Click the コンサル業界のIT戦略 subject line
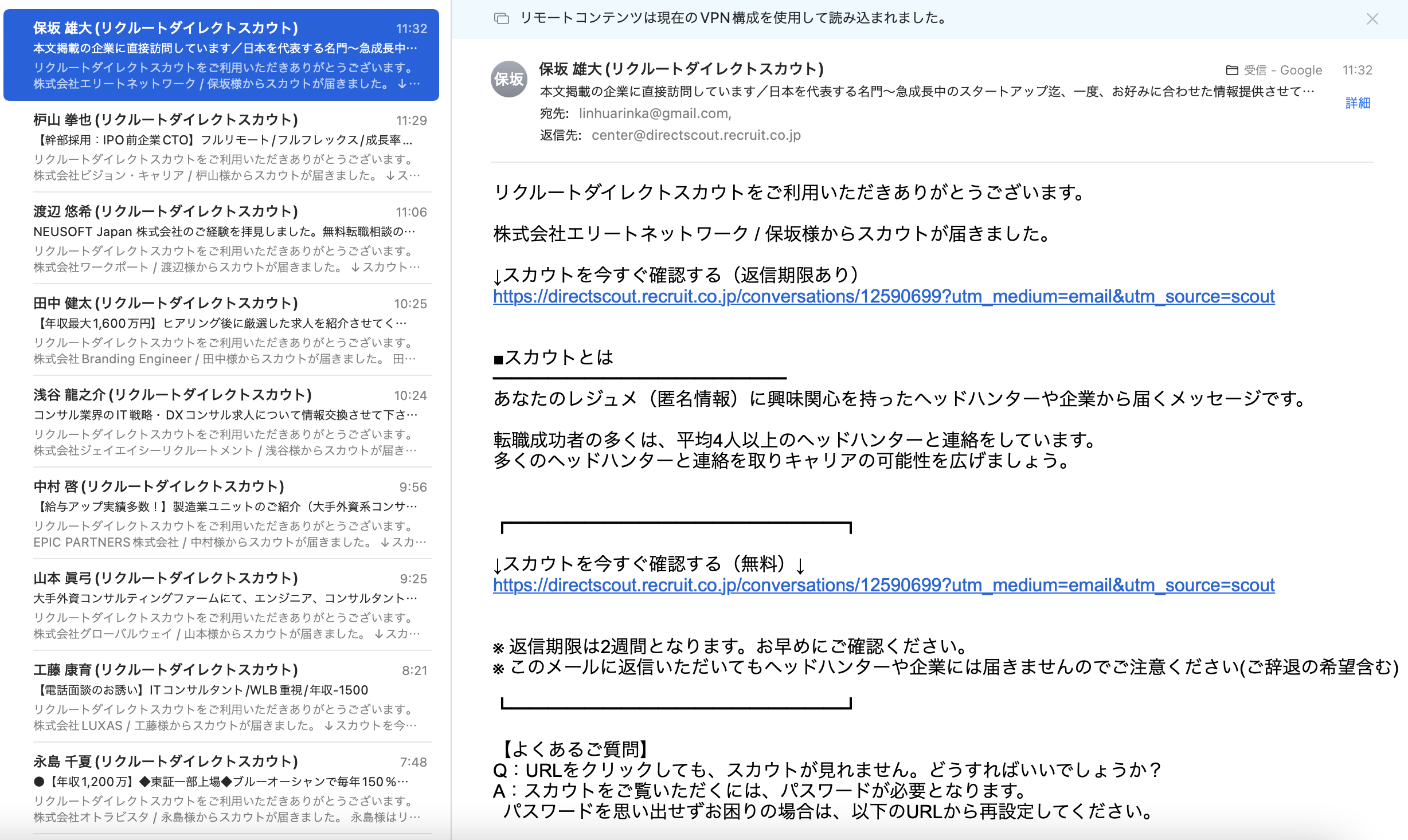1408x840 pixels. (x=225, y=415)
